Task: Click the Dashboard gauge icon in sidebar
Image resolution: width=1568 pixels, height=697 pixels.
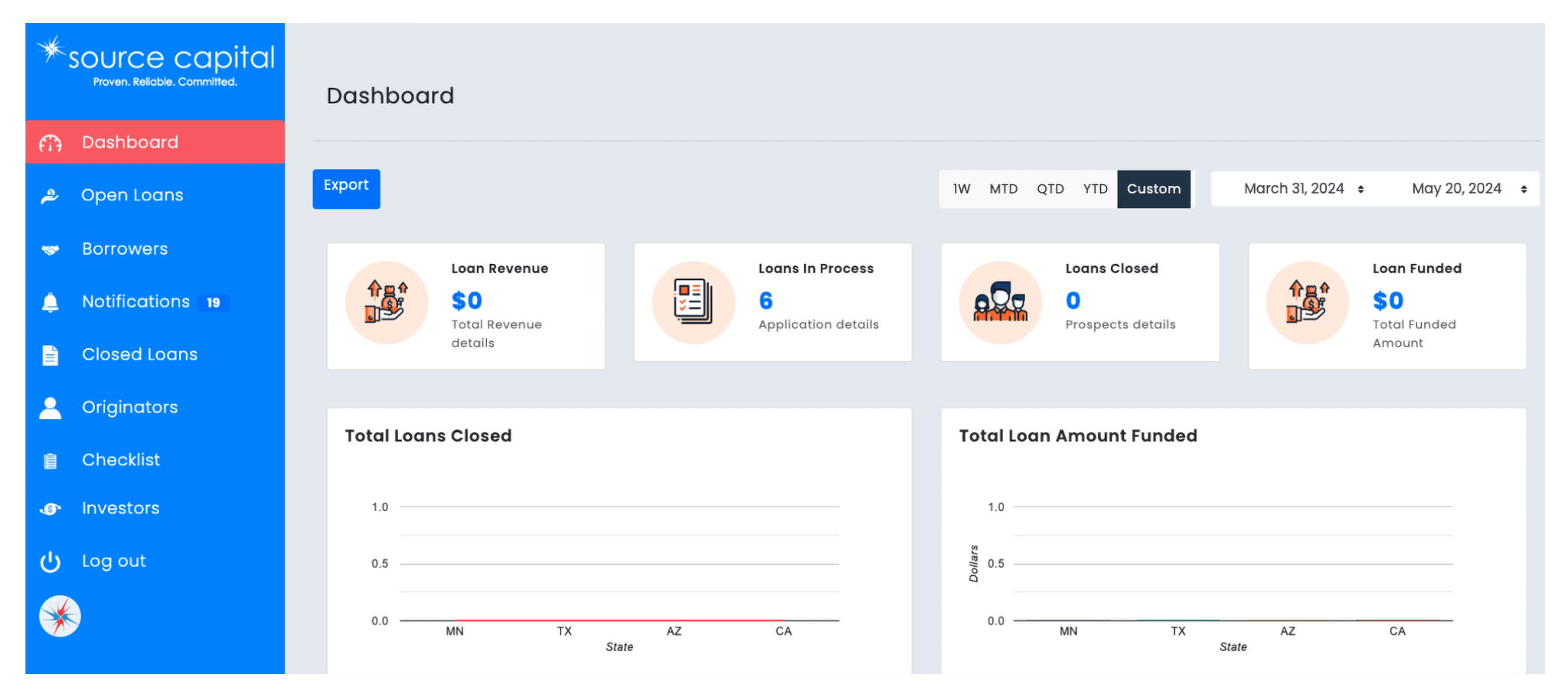Action: click(x=51, y=143)
